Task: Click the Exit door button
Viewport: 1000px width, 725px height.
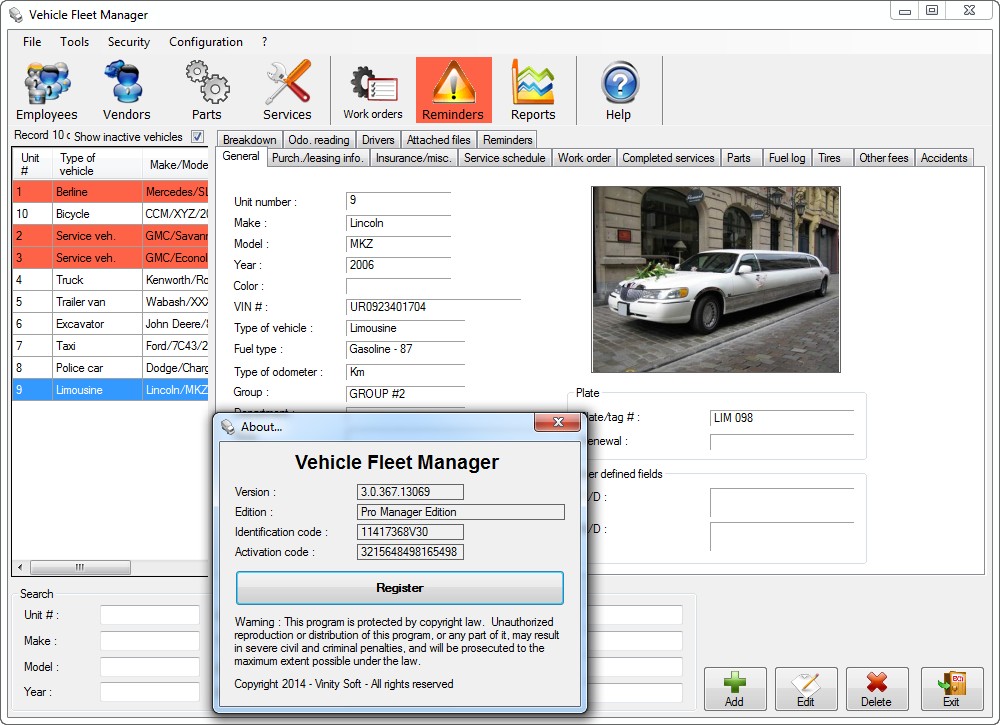Action: pyautogui.click(x=952, y=689)
